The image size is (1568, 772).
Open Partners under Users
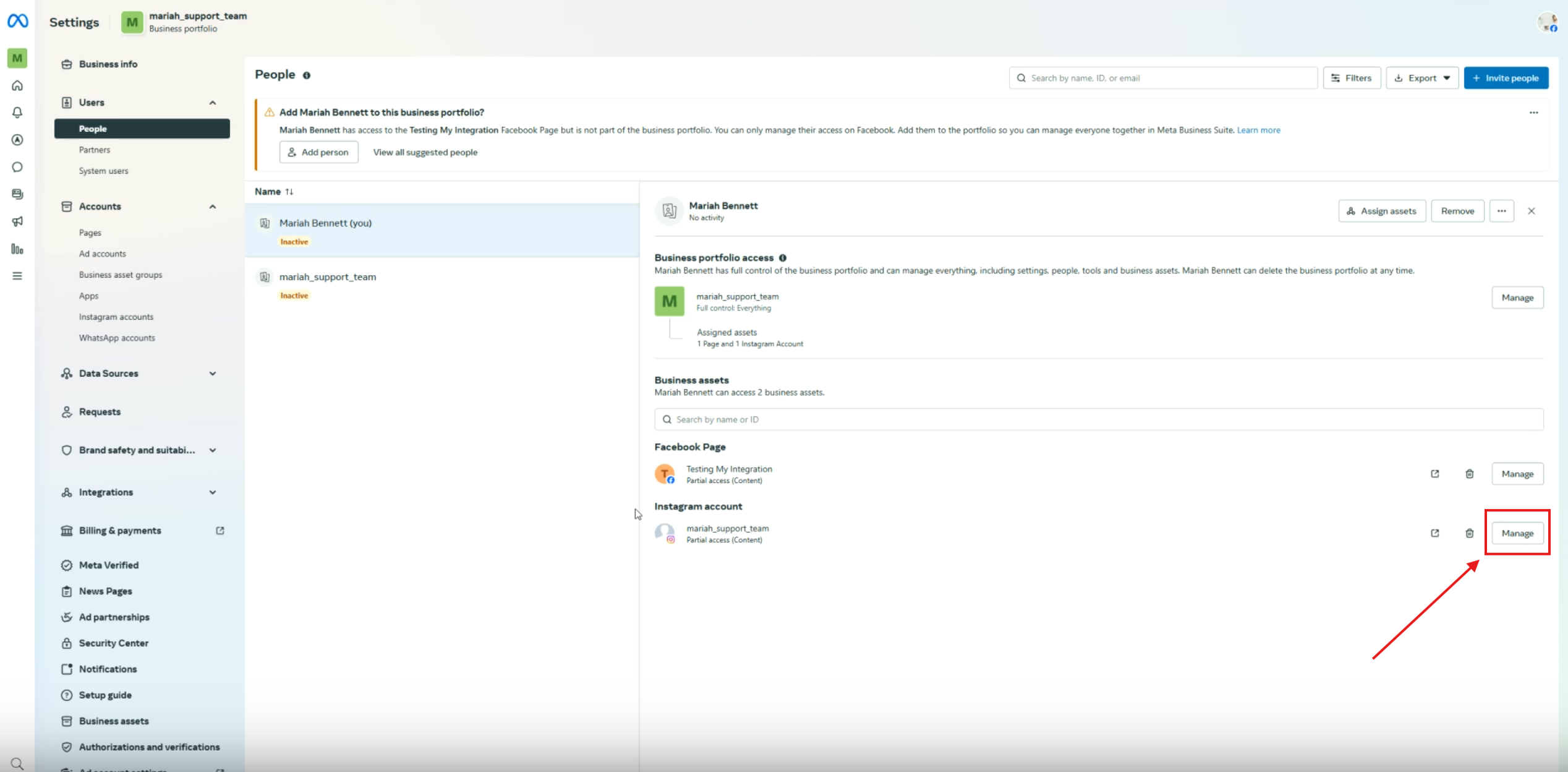point(95,150)
